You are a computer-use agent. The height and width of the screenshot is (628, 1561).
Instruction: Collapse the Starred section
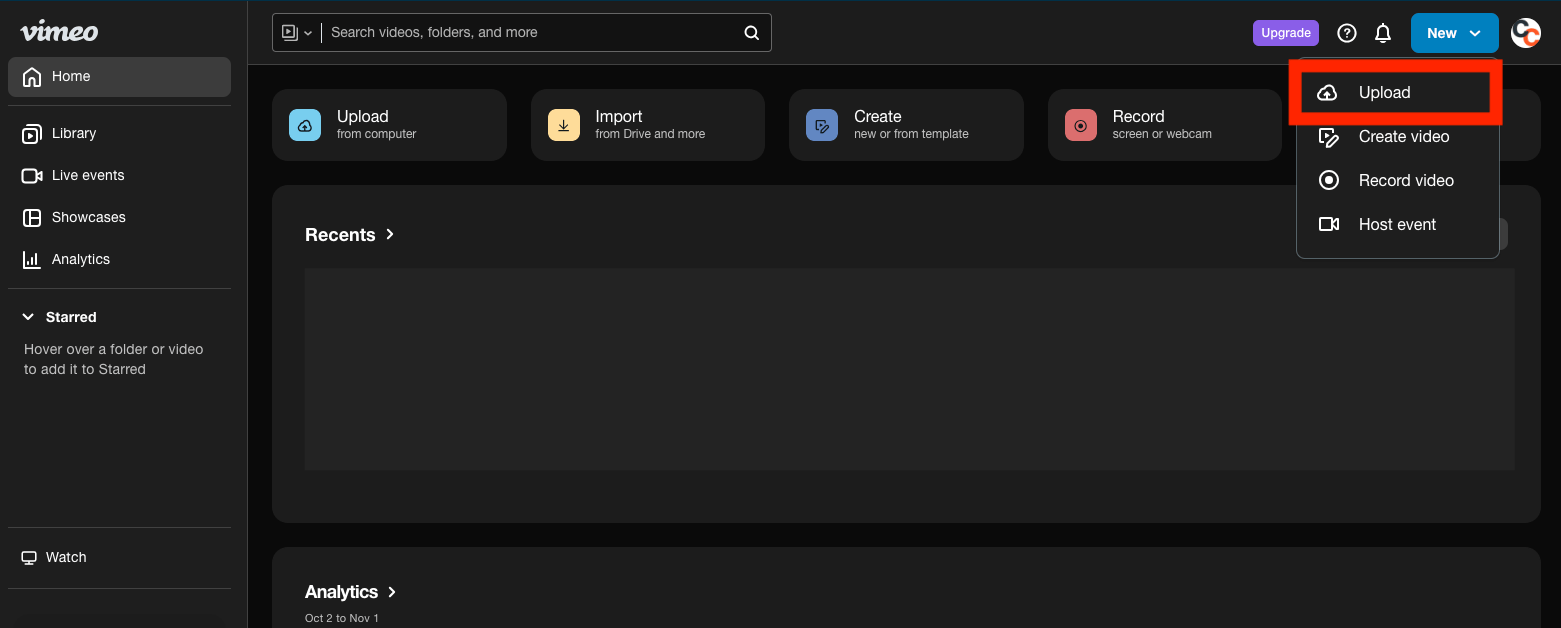tap(28, 317)
